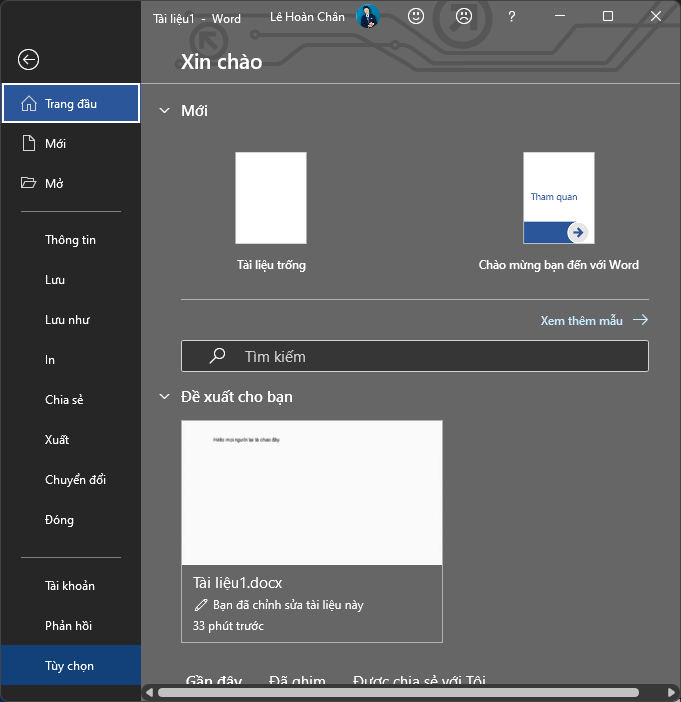Click the Lê Hoàn Chân profile avatar

point(368,17)
